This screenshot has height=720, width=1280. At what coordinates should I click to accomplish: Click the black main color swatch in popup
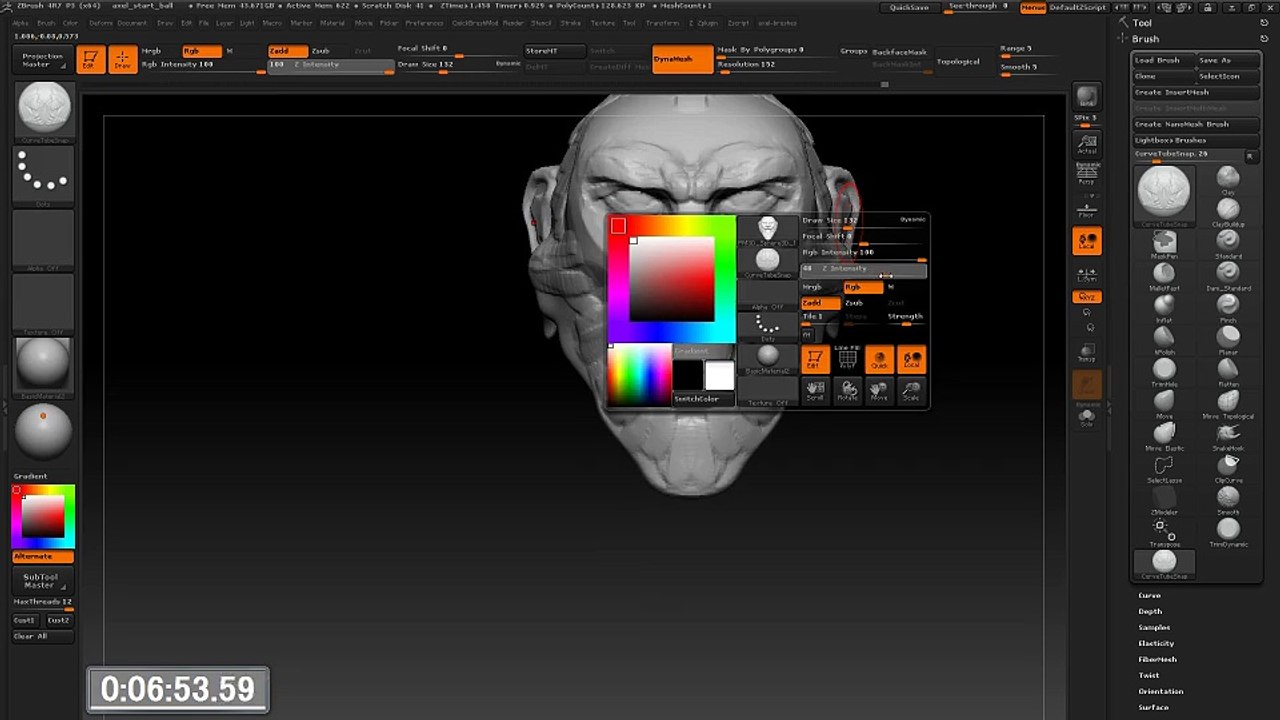click(x=687, y=376)
